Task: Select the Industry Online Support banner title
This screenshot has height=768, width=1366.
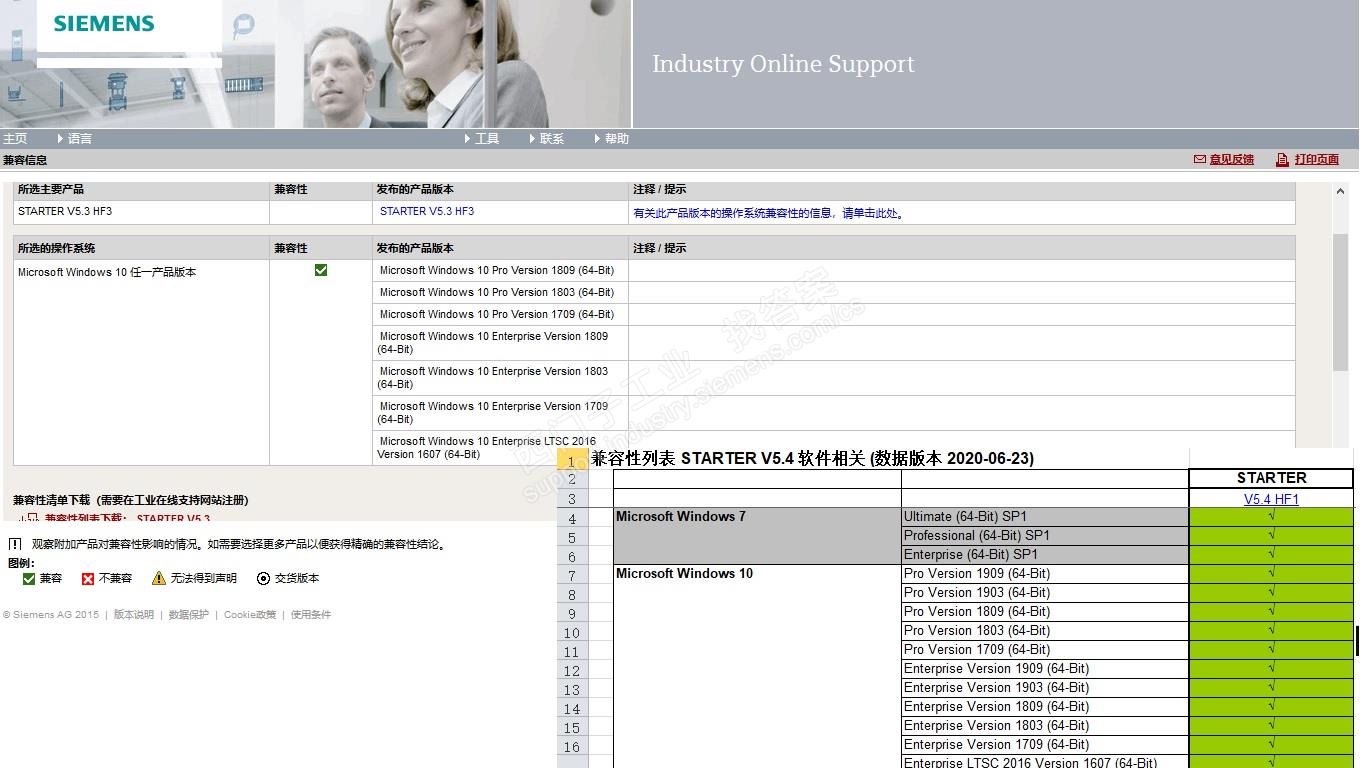Action: tap(783, 64)
